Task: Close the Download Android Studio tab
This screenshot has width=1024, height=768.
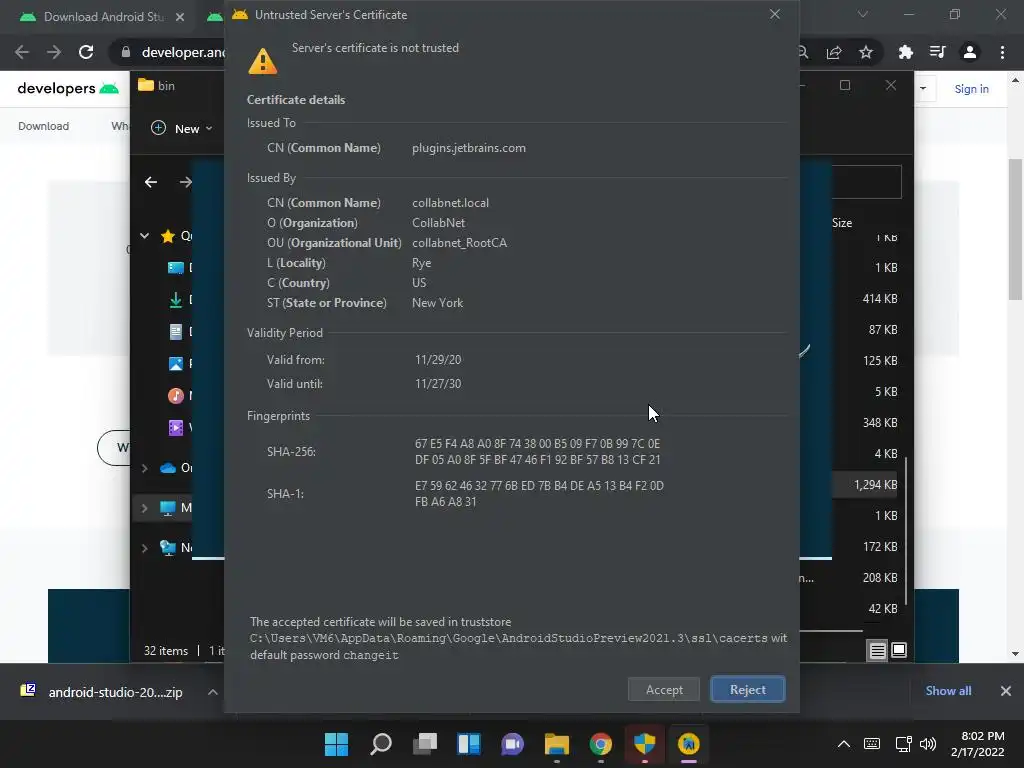Action: (x=180, y=17)
